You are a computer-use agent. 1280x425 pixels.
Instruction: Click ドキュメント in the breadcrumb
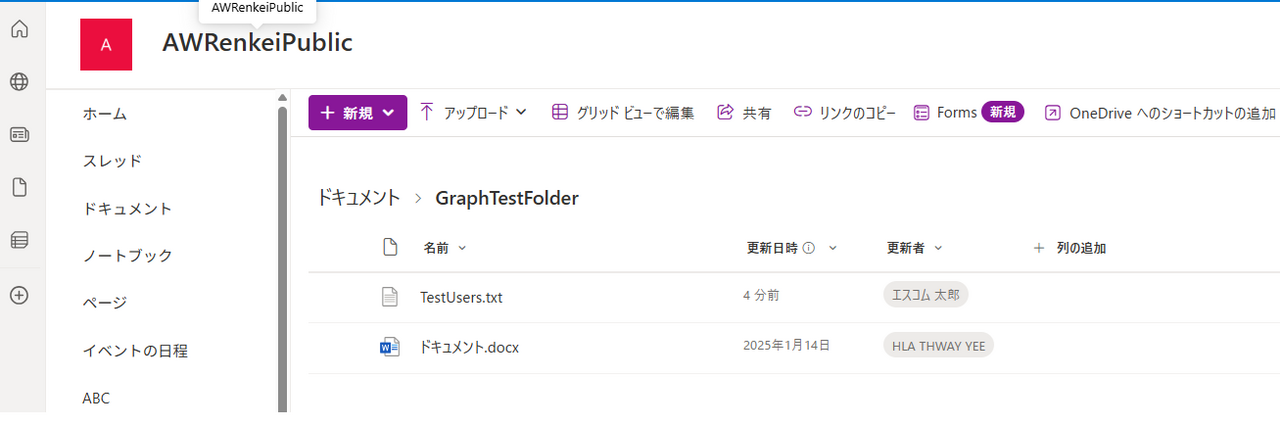click(x=358, y=198)
